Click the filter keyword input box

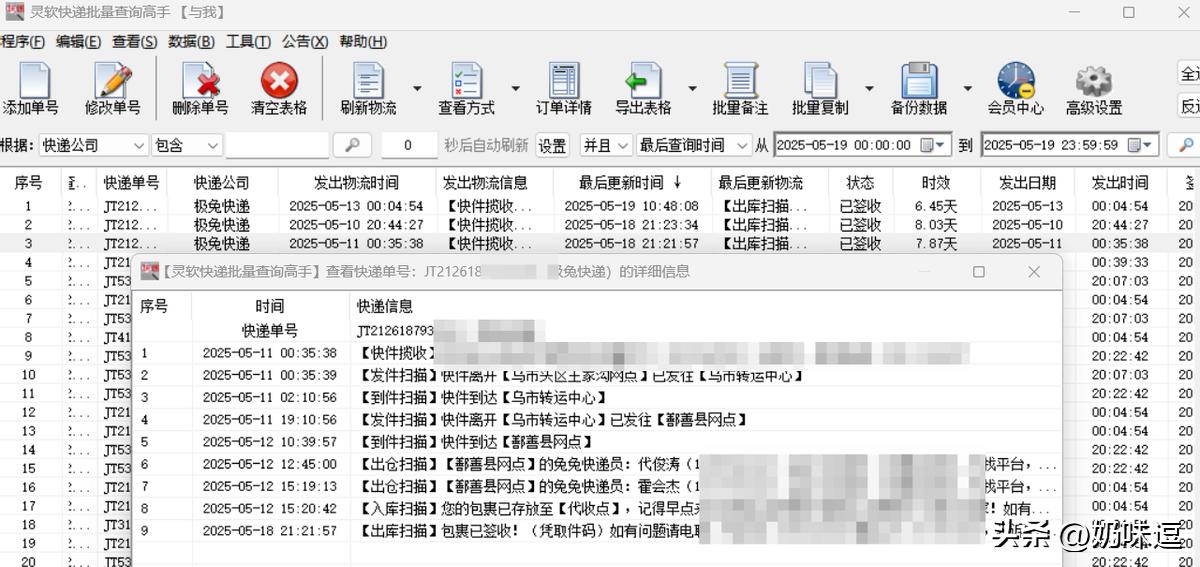click(x=277, y=145)
